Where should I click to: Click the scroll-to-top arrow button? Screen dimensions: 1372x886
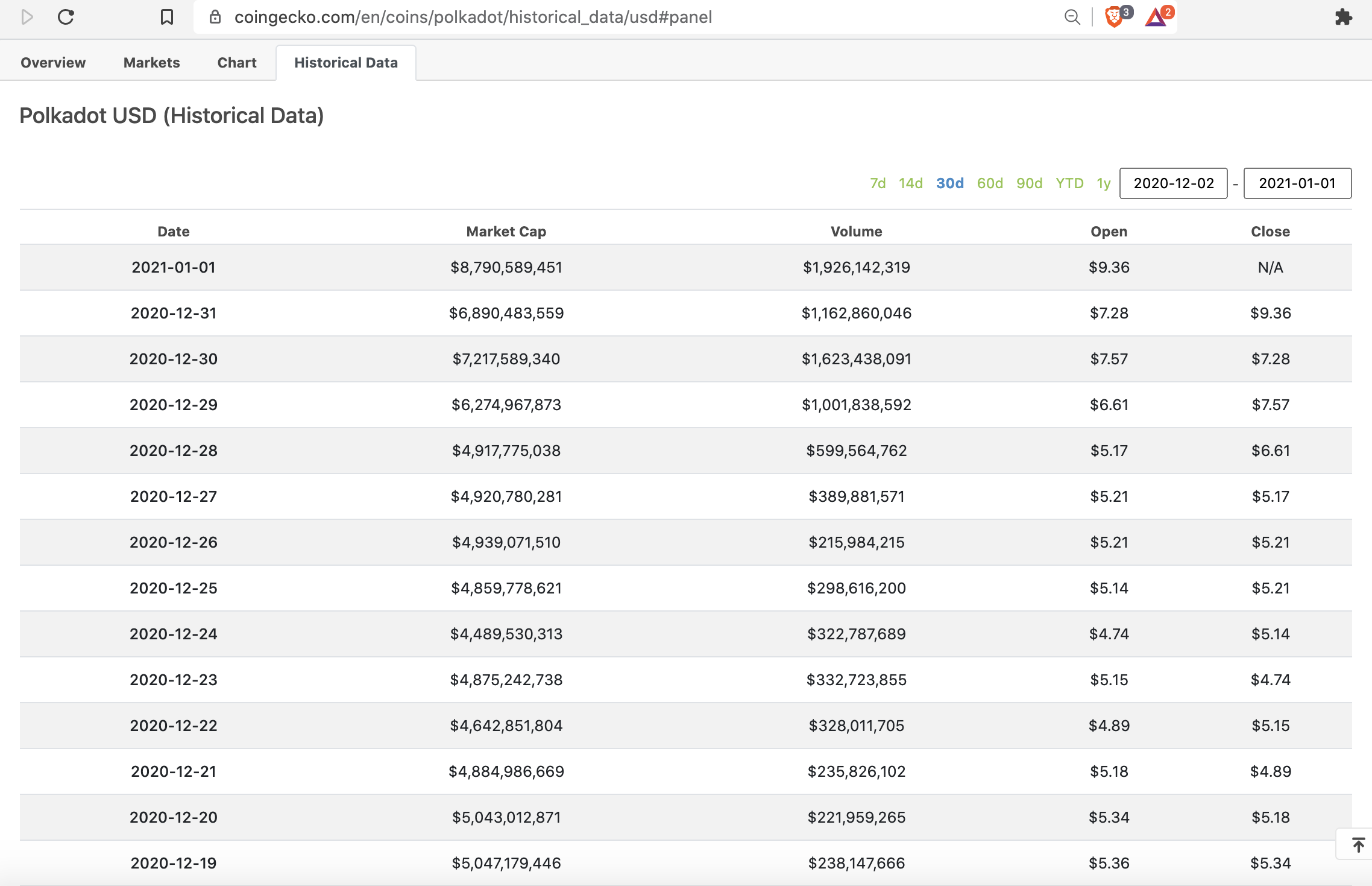[x=1358, y=844]
